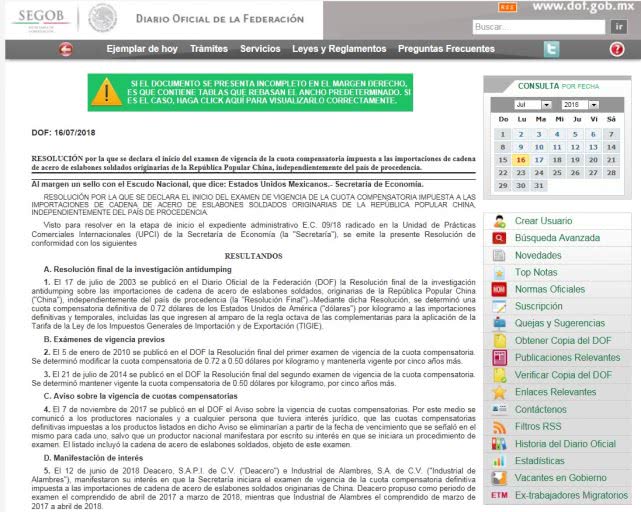Image resolution: width=641 pixels, height=512 pixels.
Task: Click the Verificar Copia del DOF icon
Action: pos(499,375)
